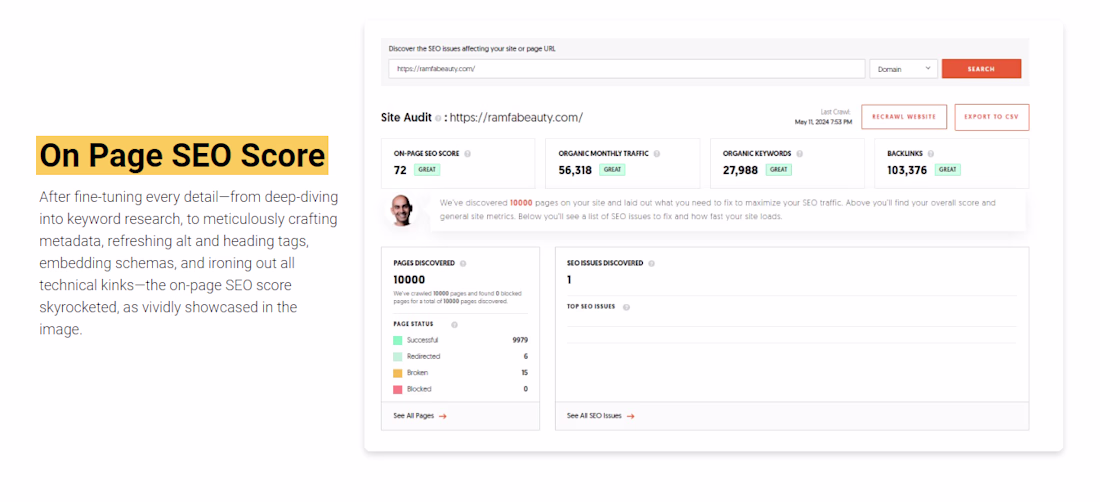Click info icon next to Pages Discovered
1100x502 pixels.
pyautogui.click(x=463, y=264)
